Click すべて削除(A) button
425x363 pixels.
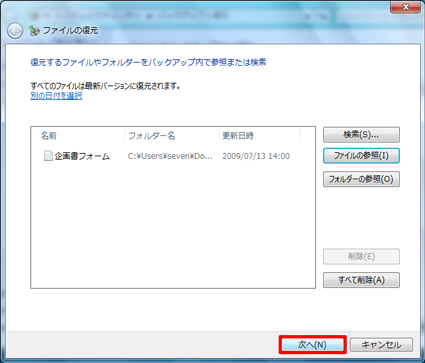361,280
